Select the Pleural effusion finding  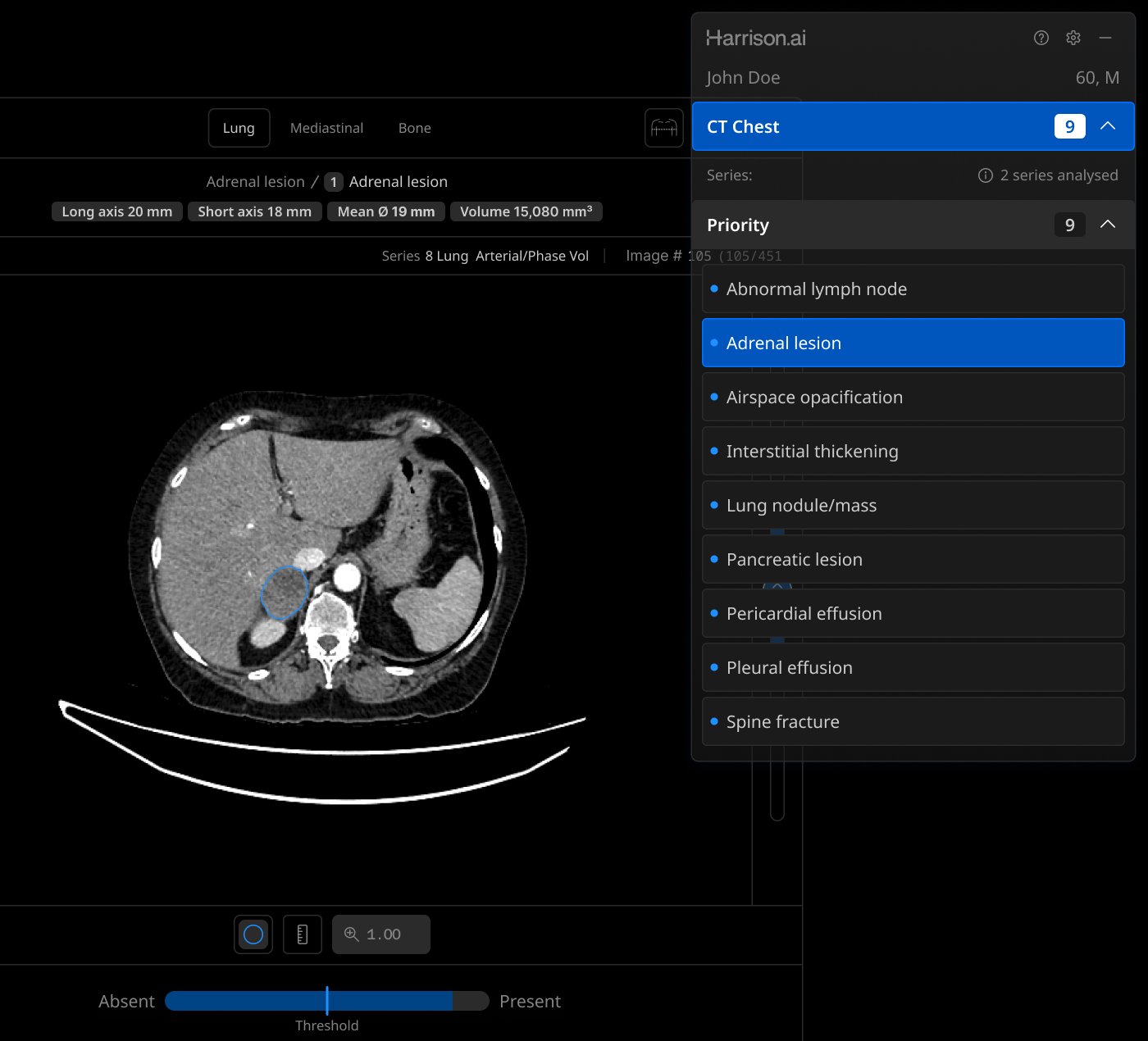click(913, 668)
